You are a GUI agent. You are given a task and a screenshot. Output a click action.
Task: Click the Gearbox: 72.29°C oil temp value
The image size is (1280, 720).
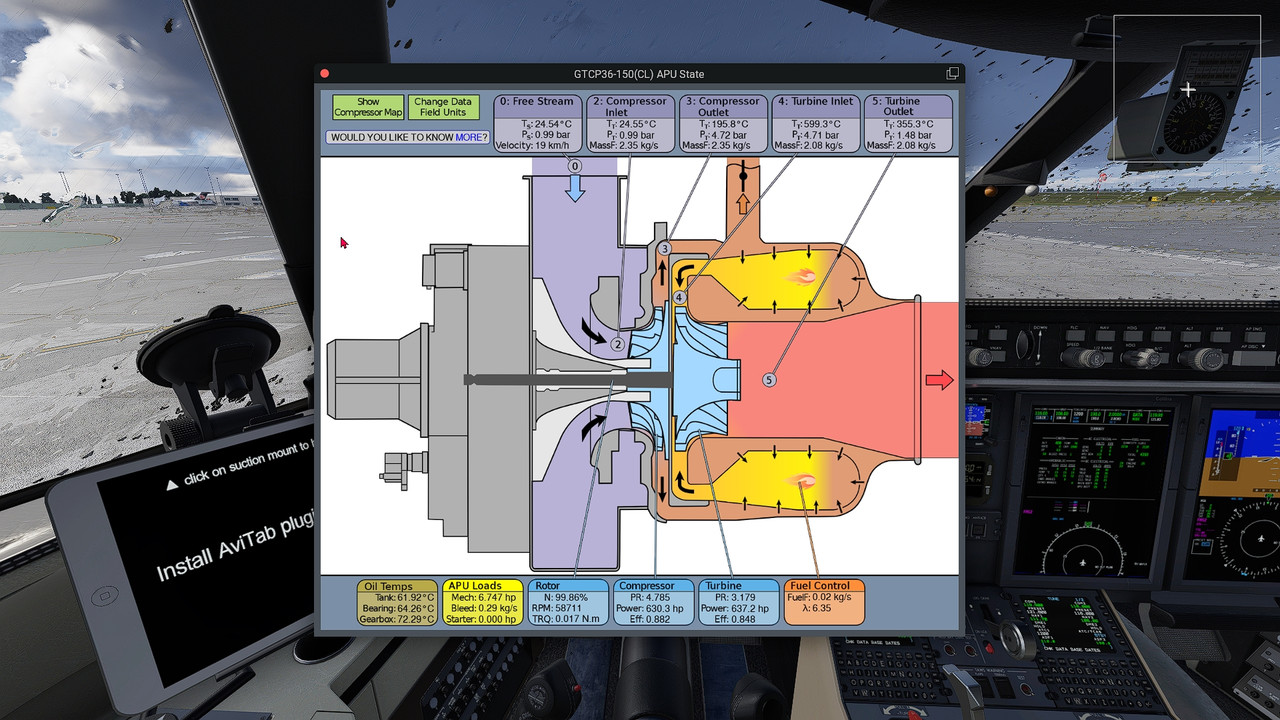[x=398, y=619]
